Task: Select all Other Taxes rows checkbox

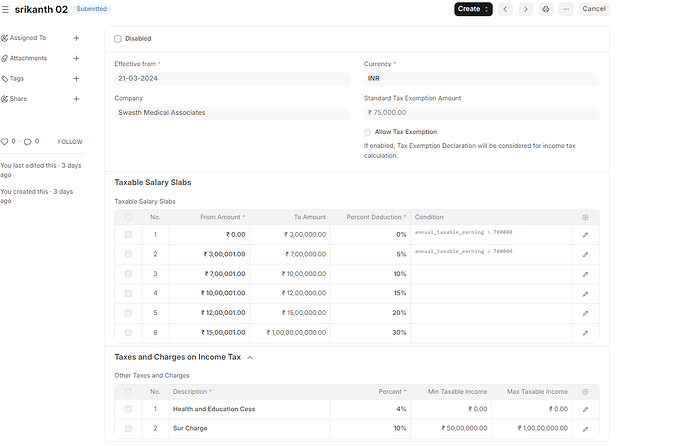Action: pyautogui.click(x=128, y=391)
